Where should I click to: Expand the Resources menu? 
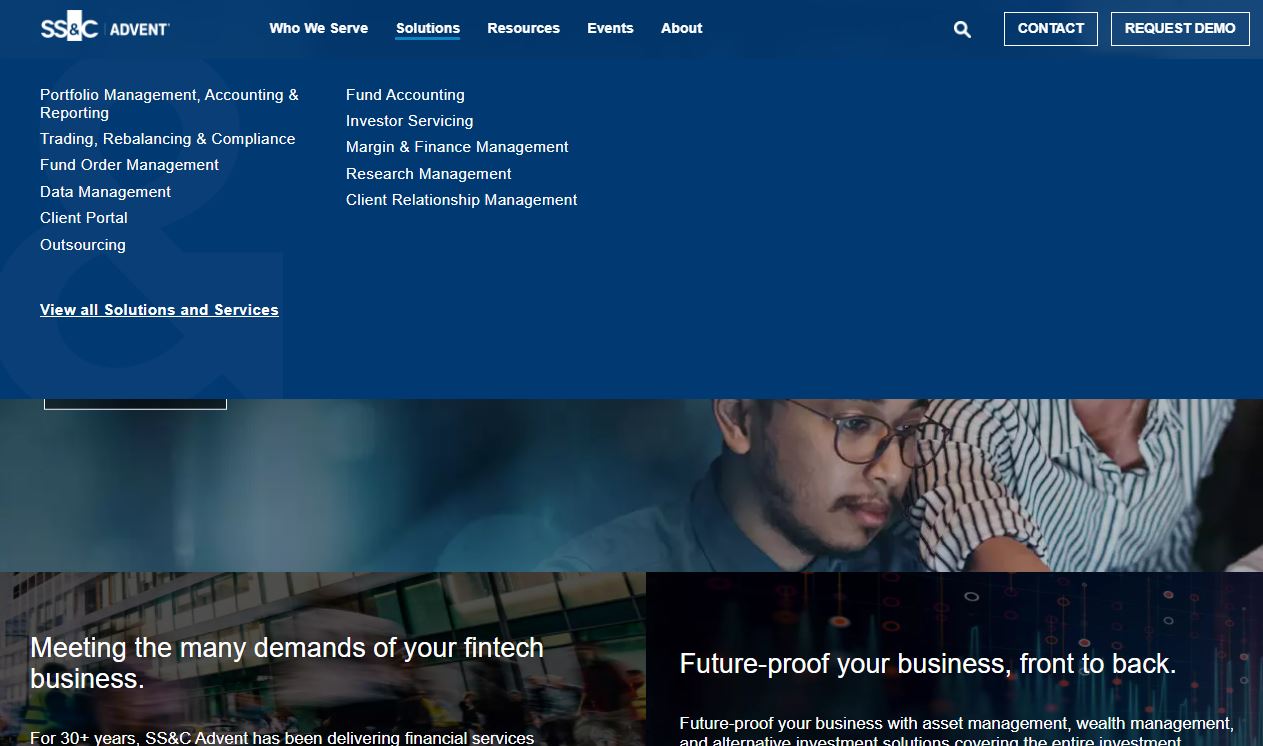click(523, 28)
